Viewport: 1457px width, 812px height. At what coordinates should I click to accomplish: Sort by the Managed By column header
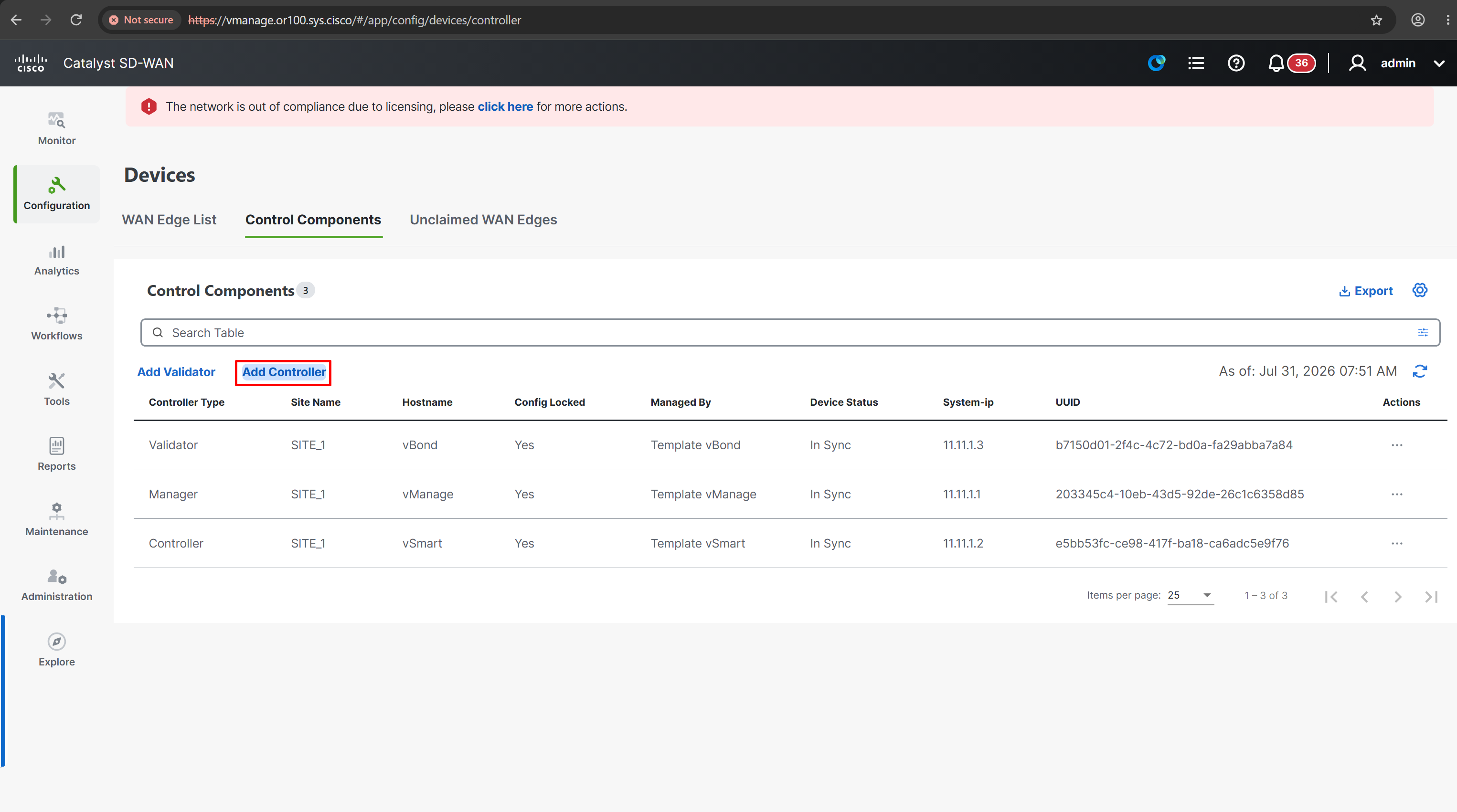pos(681,402)
